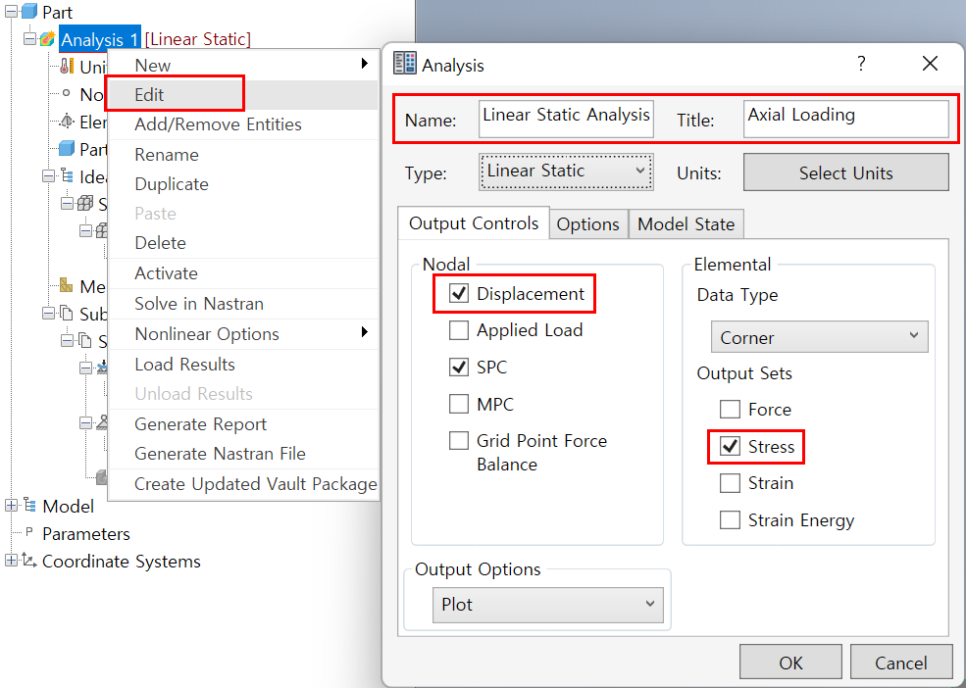Screen dimensions: 966x688
Task: Uncheck the Displacement nodal output
Action: click(459, 294)
